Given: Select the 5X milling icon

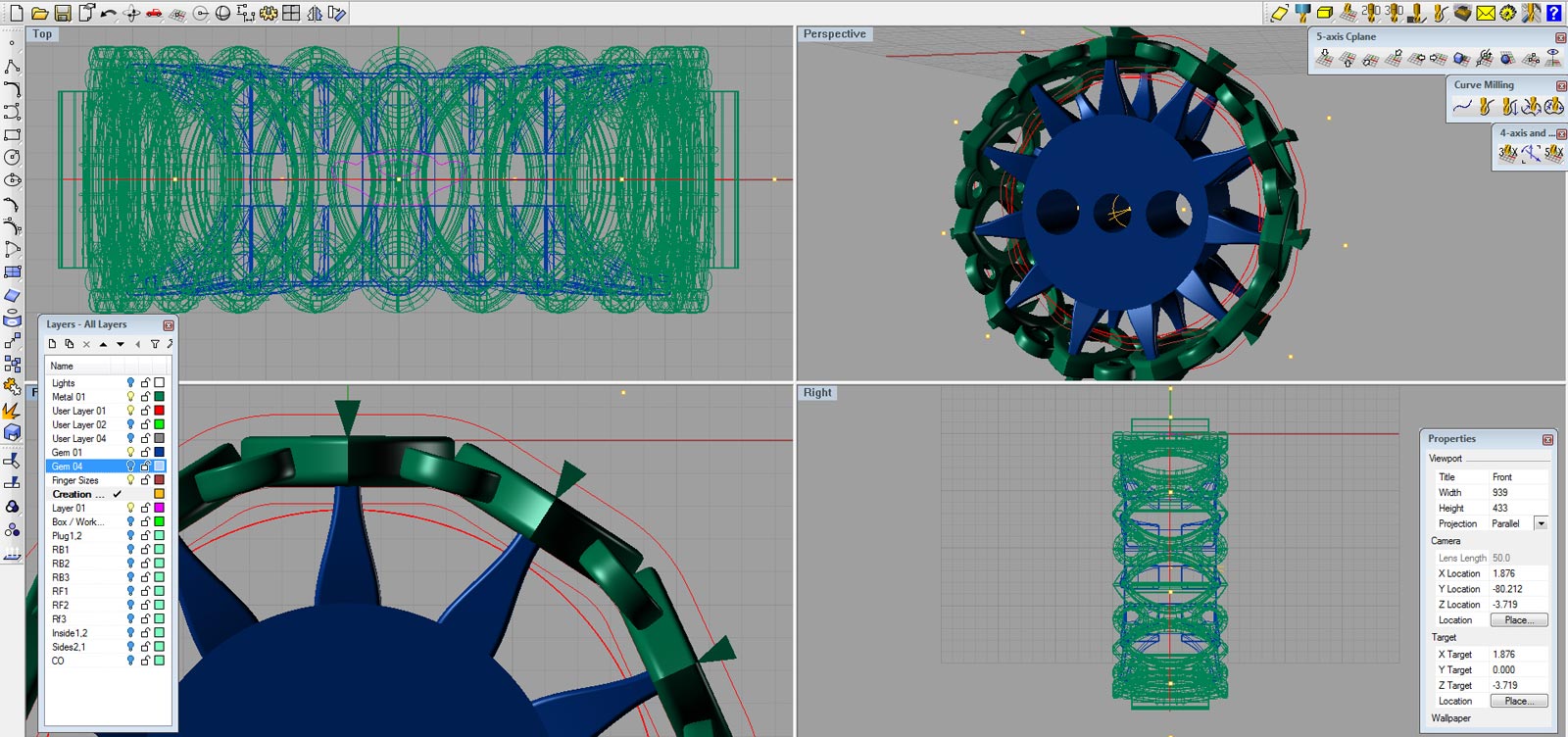Looking at the screenshot, I should click(x=1553, y=153).
